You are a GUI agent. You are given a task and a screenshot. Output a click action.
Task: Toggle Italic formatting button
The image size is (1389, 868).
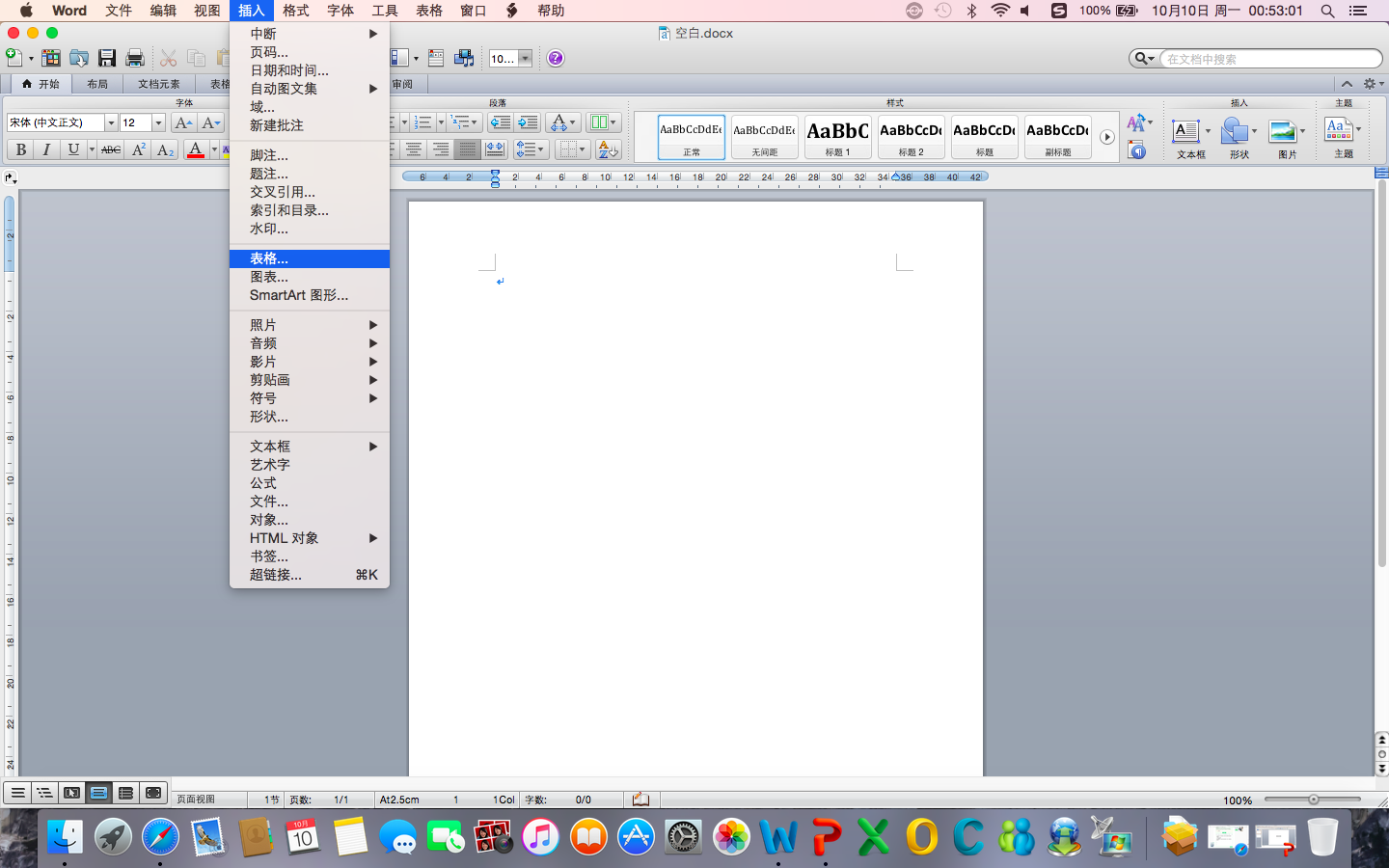[x=46, y=149]
